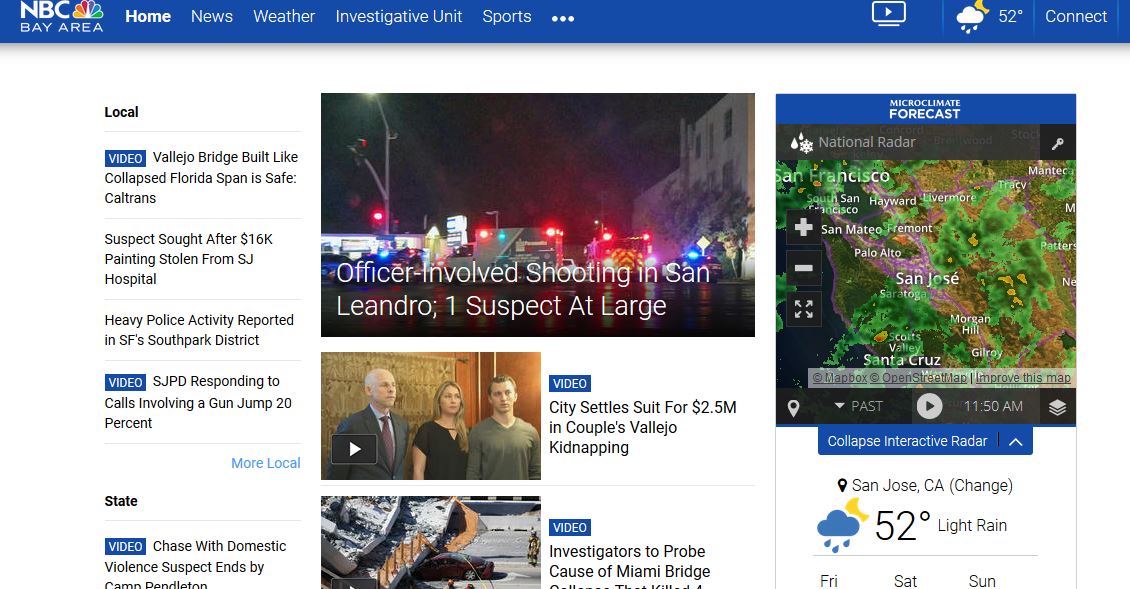The width and height of the screenshot is (1130, 589).
Task: Click the Local section heading
Action: click(x=121, y=112)
